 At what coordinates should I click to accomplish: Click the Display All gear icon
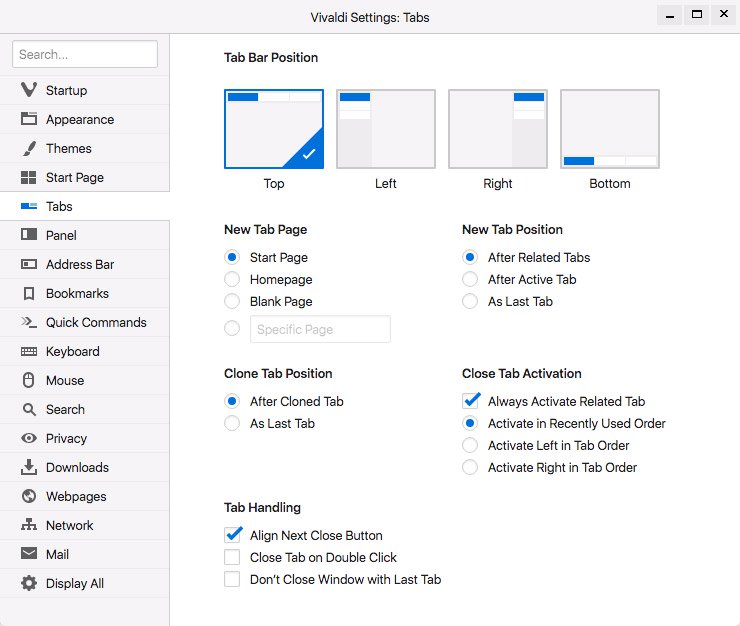(29, 583)
